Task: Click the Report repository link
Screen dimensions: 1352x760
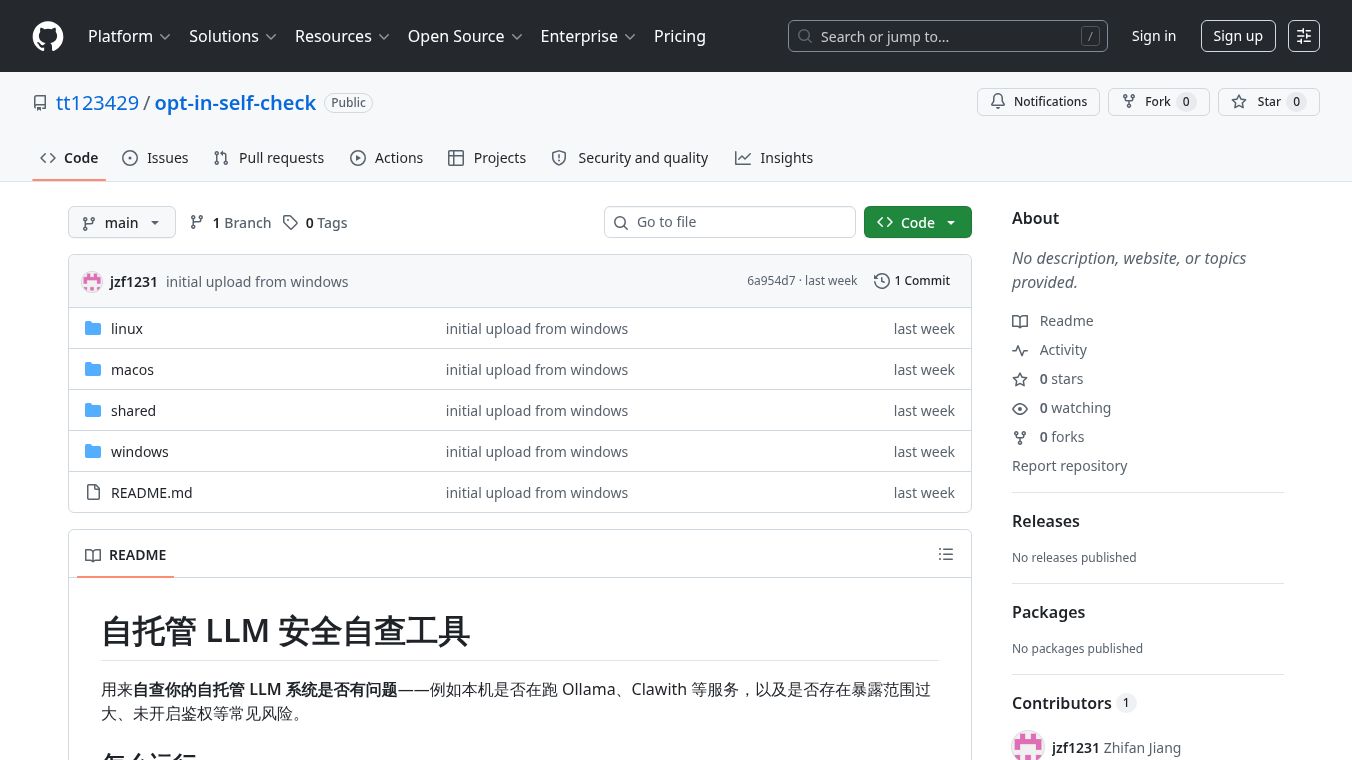Action: [1069, 466]
